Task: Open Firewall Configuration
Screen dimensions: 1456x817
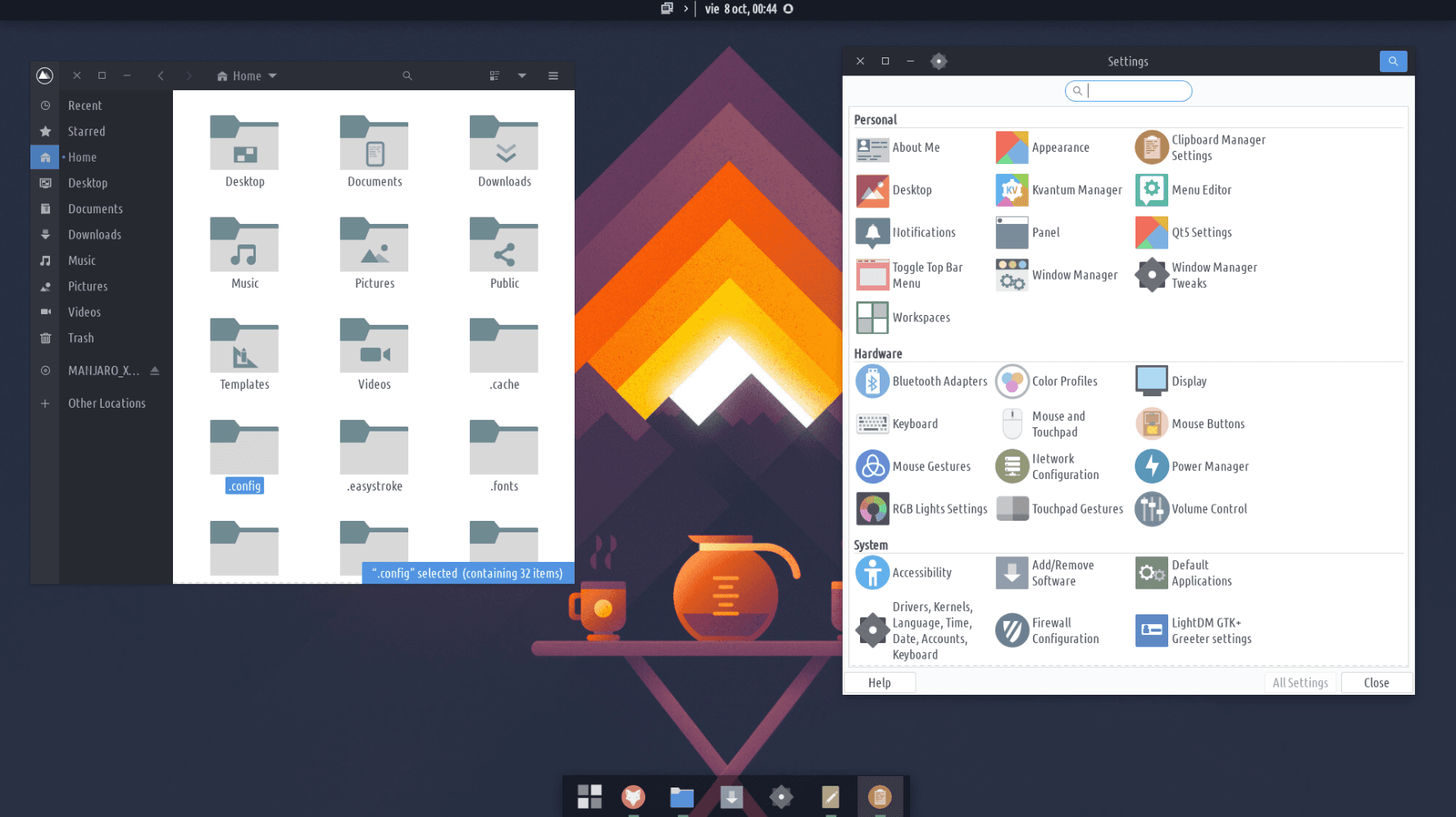Action: (x=1049, y=631)
